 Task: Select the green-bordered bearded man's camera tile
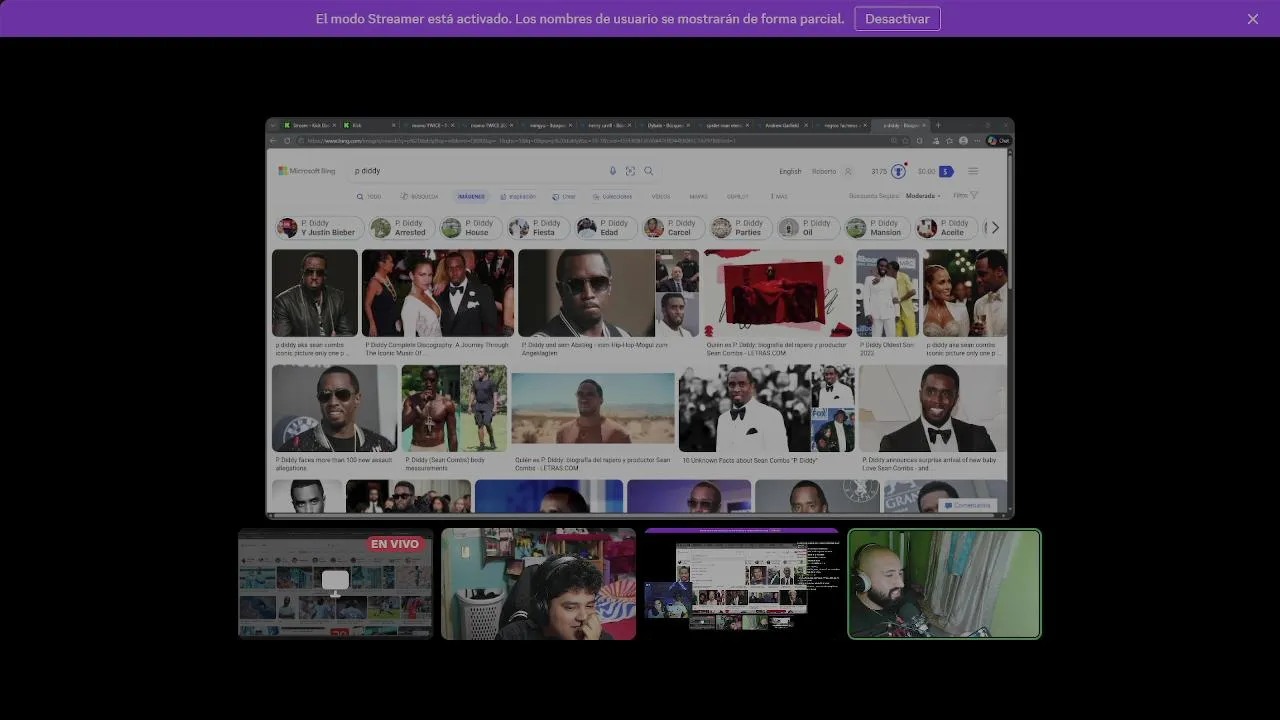[944, 584]
